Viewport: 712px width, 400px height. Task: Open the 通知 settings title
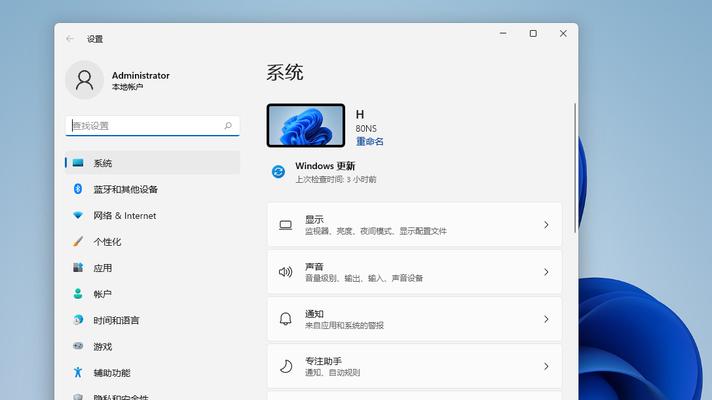[314, 314]
